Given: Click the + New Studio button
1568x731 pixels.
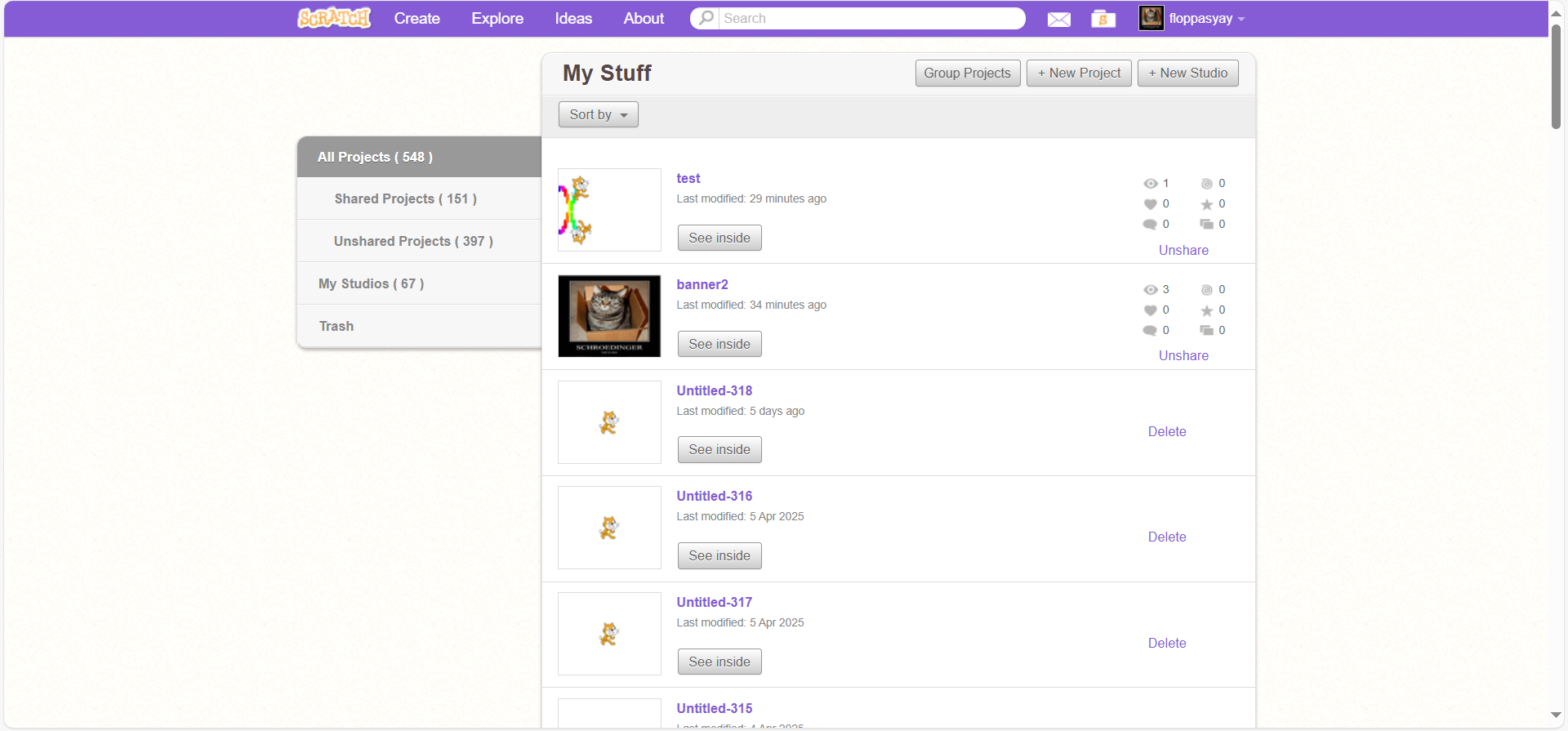Looking at the screenshot, I should pos(1188,73).
